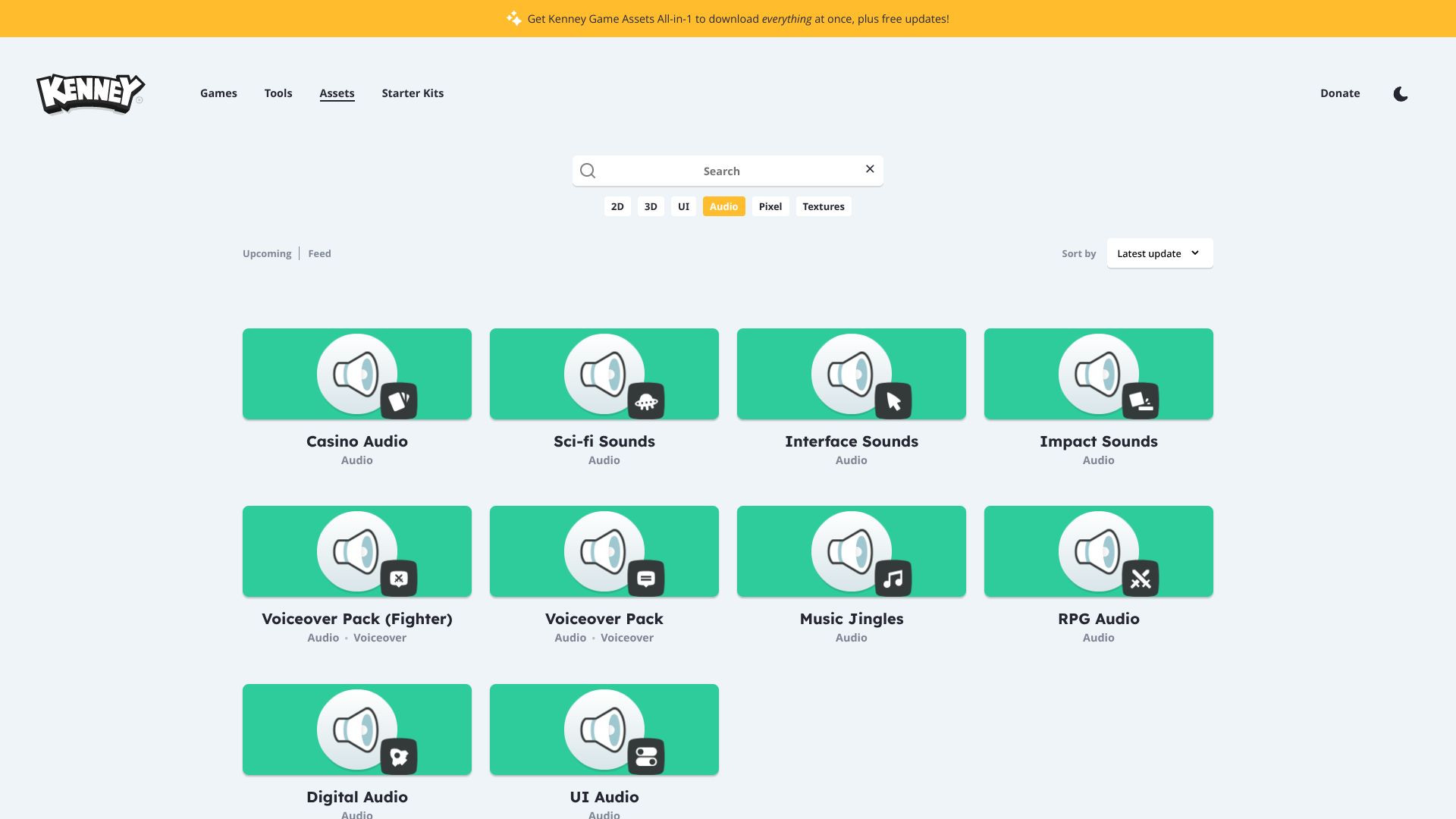This screenshot has height=819, width=1456.
Task: Open the Interface Sounds title link
Action: tap(852, 441)
